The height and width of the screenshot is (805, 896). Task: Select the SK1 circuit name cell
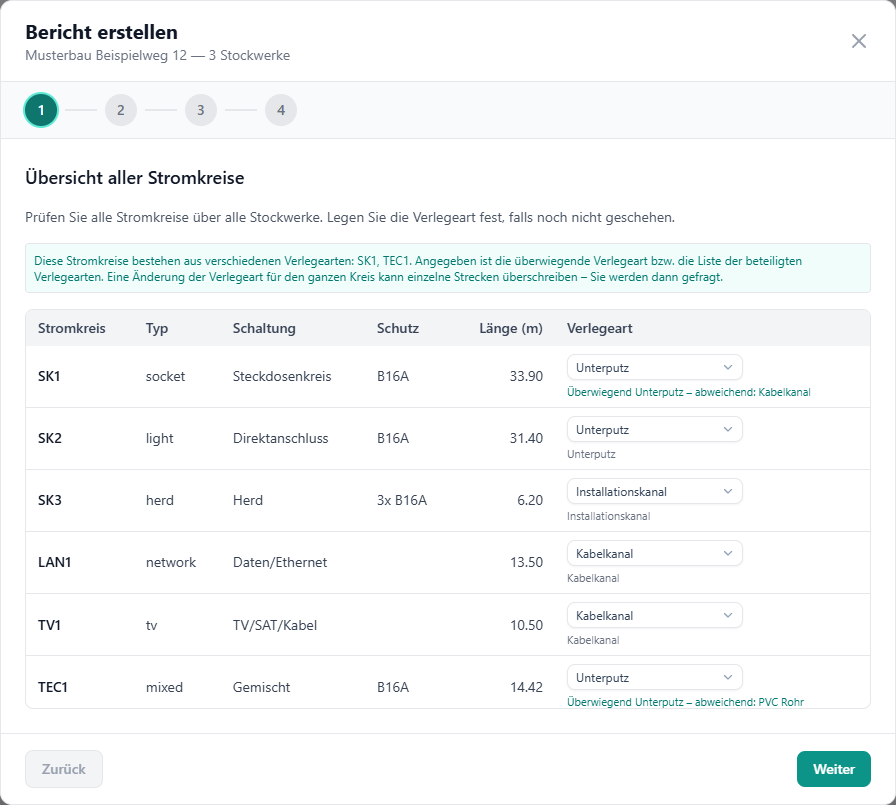(x=49, y=377)
